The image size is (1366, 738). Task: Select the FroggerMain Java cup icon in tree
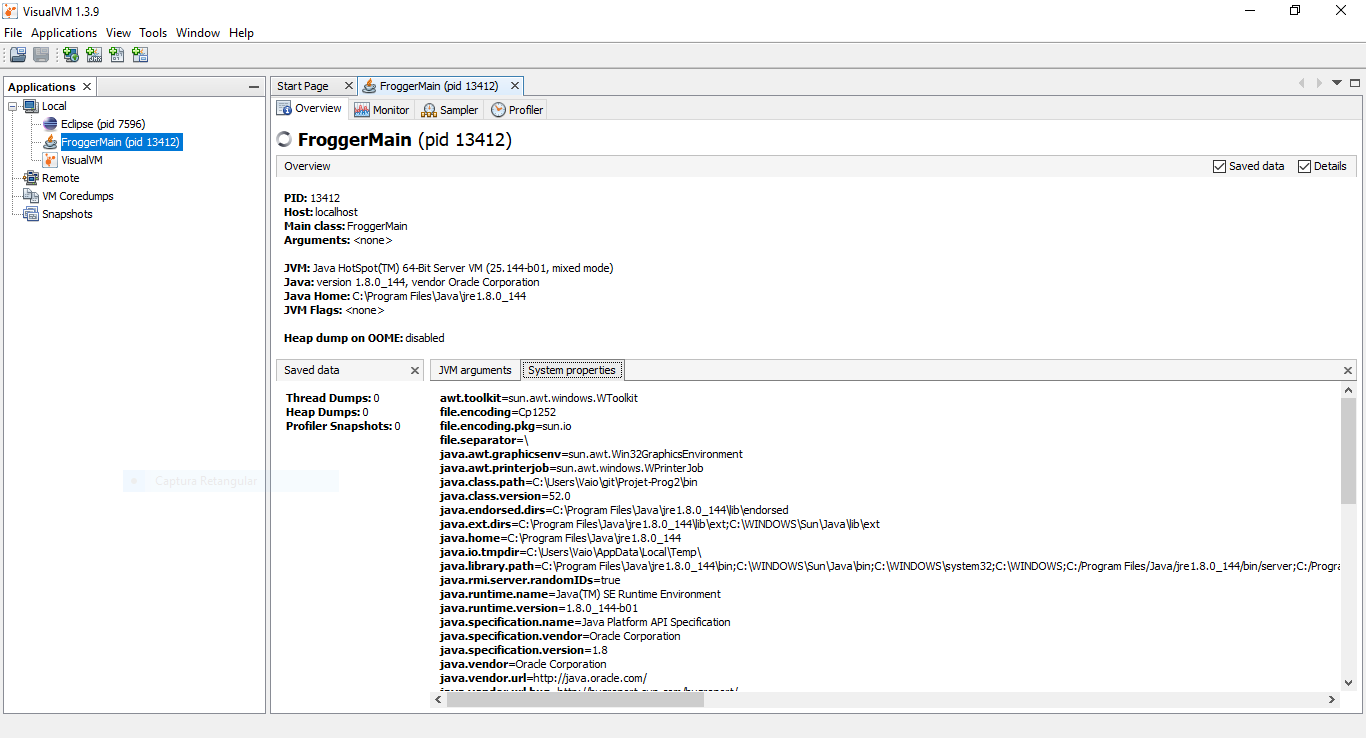pyautogui.click(x=50, y=142)
